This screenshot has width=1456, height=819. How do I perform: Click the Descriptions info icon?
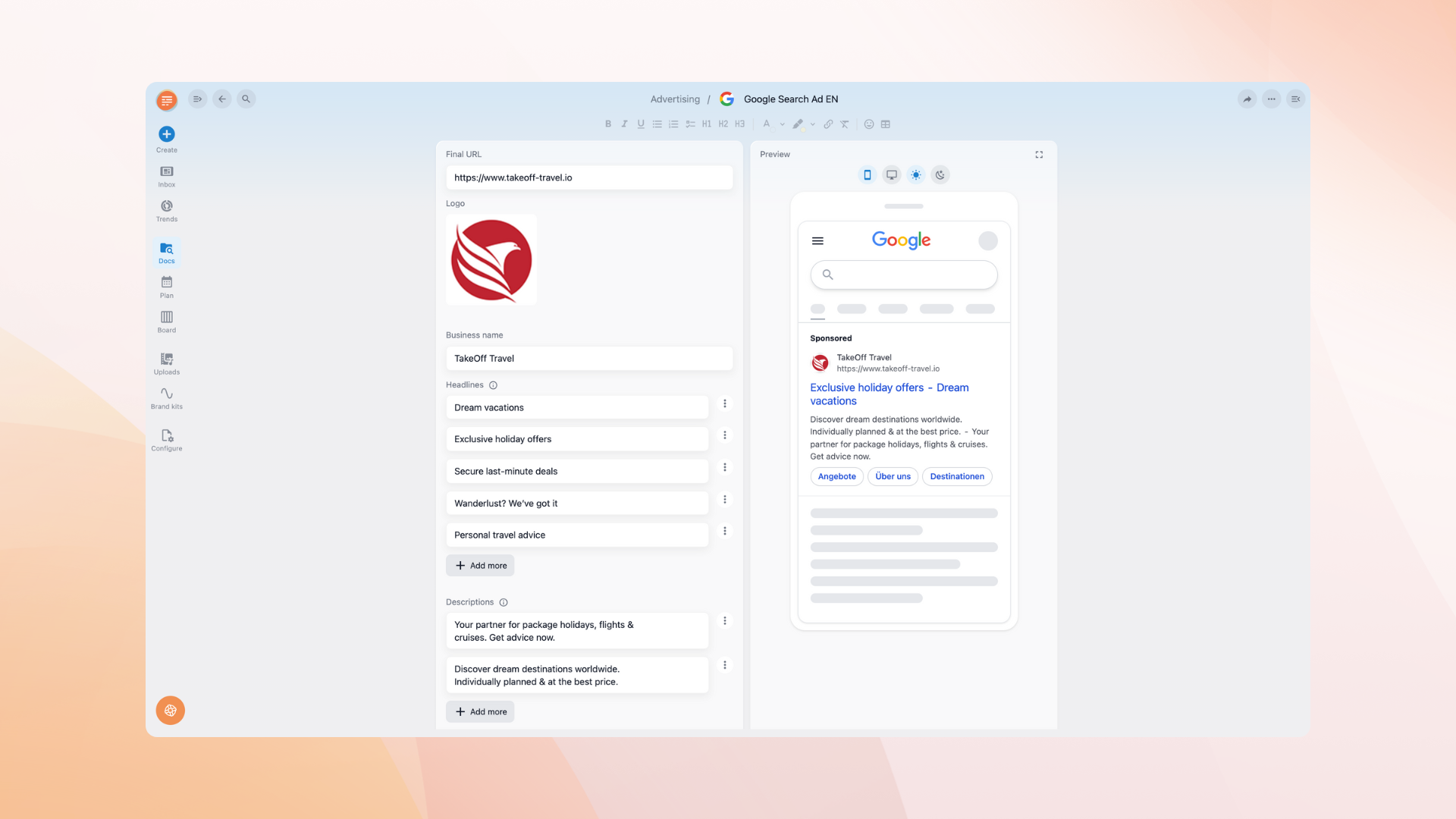504,602
